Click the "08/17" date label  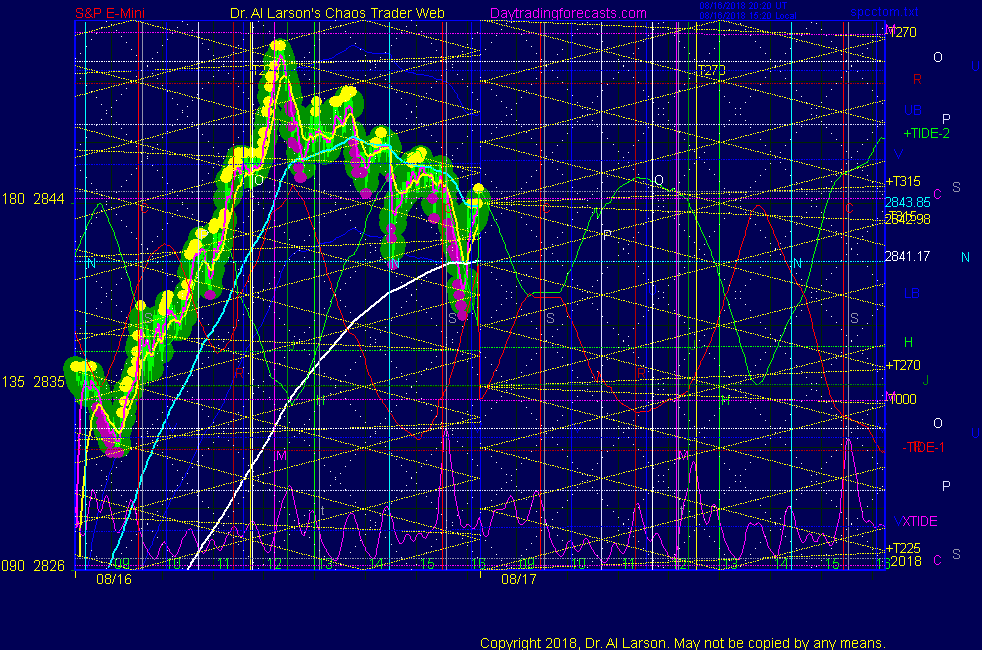(519, 579)
